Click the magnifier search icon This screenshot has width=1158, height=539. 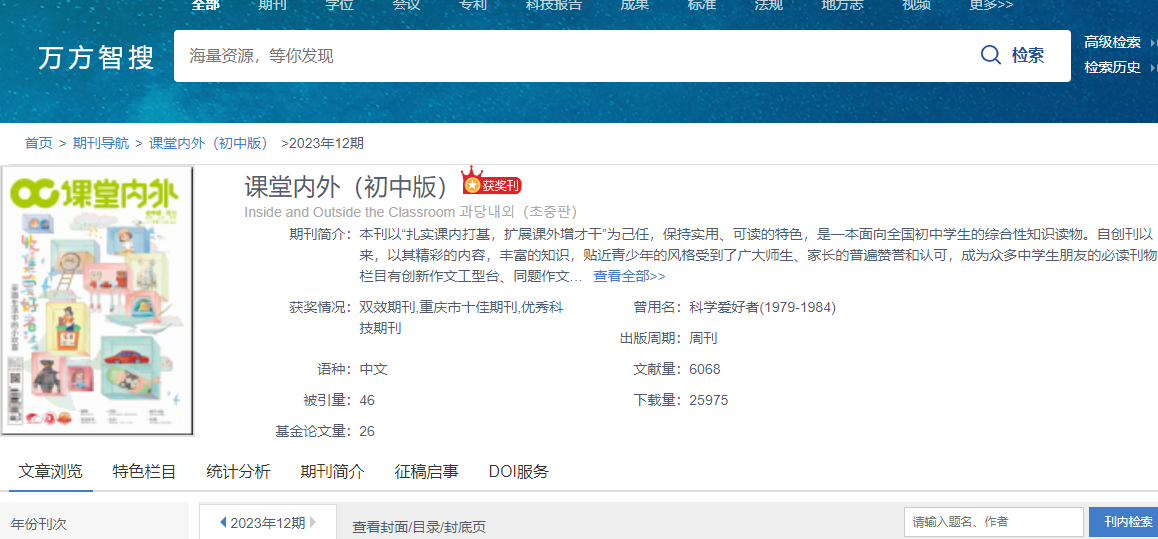pos(990,55)
